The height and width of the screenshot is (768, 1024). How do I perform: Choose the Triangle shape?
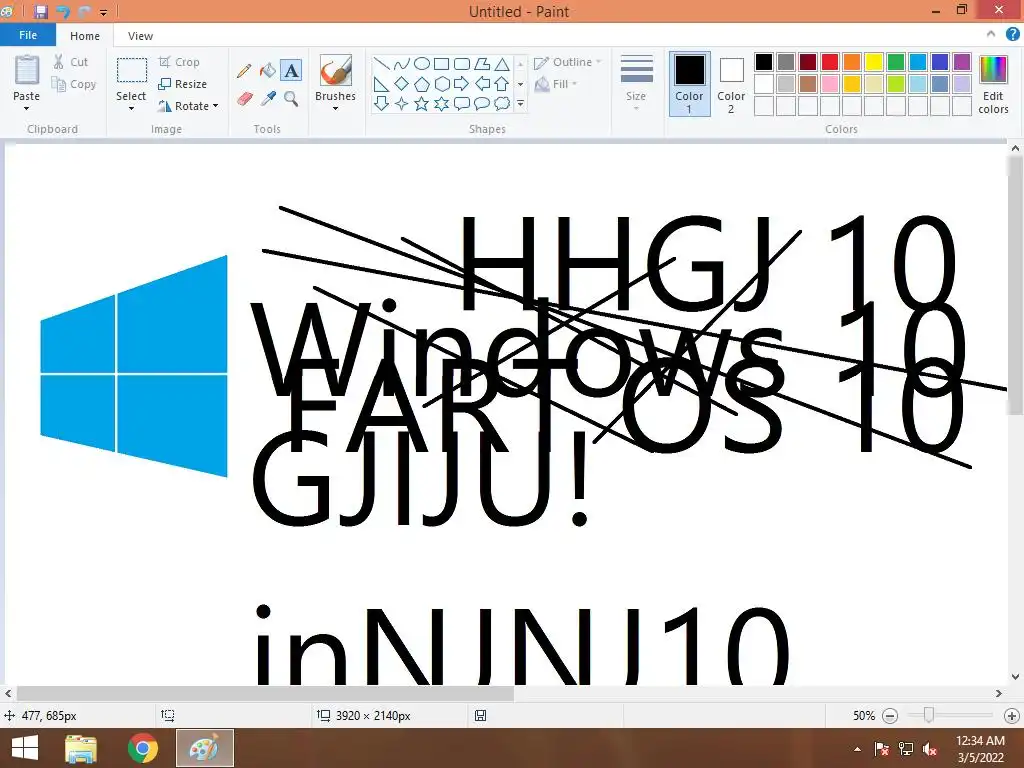tap(502, 63)
